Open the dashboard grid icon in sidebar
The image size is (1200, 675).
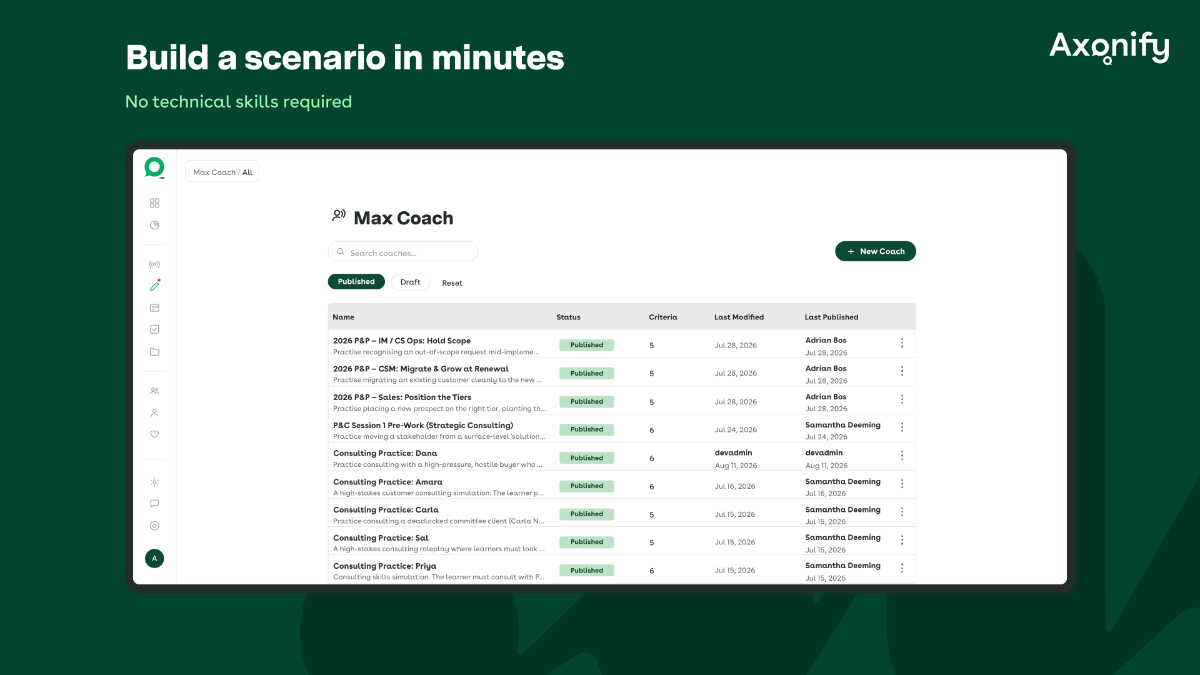[x=154, y=203]
